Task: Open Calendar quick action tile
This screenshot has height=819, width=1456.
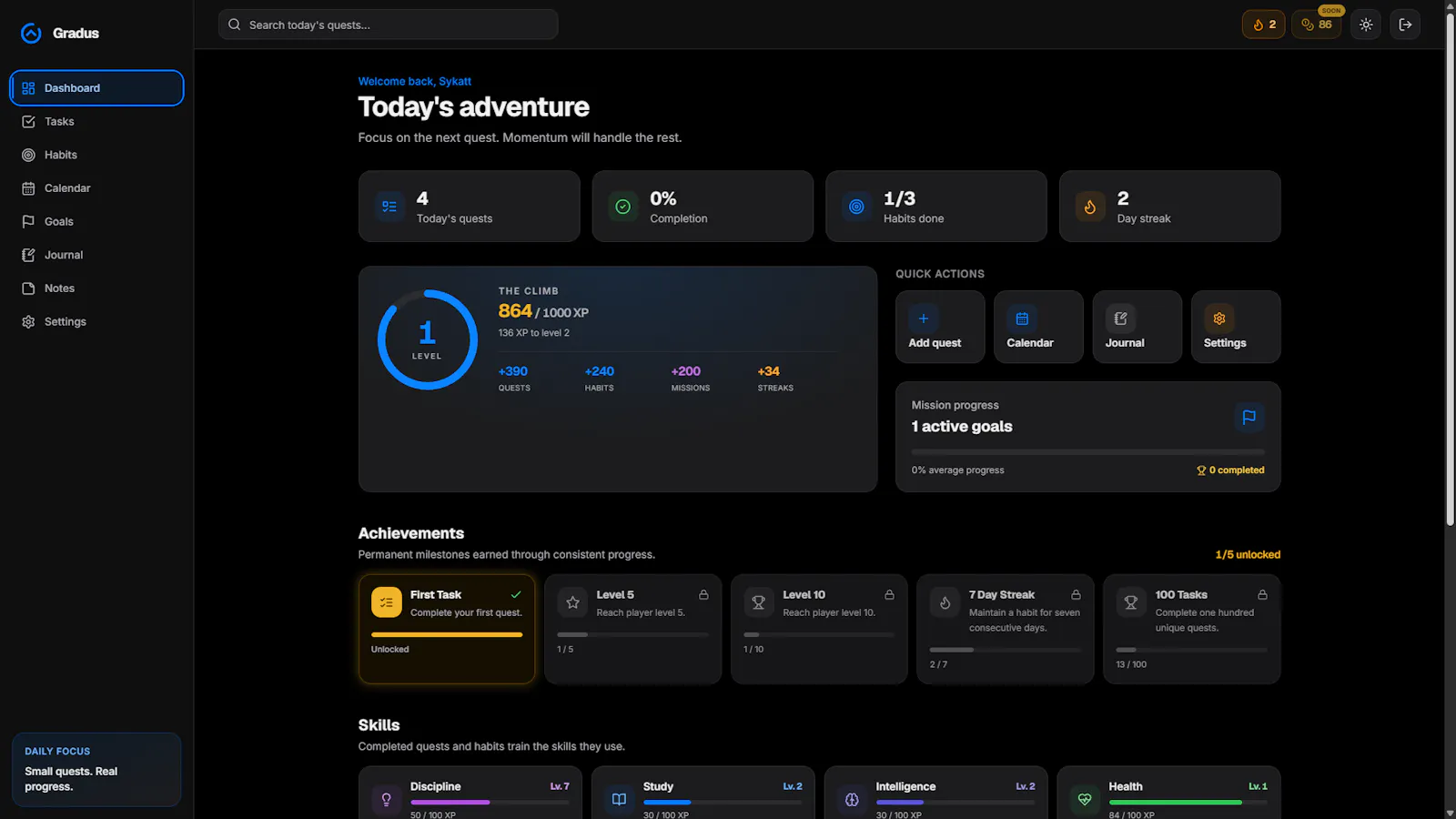Action: [1038, 327]
